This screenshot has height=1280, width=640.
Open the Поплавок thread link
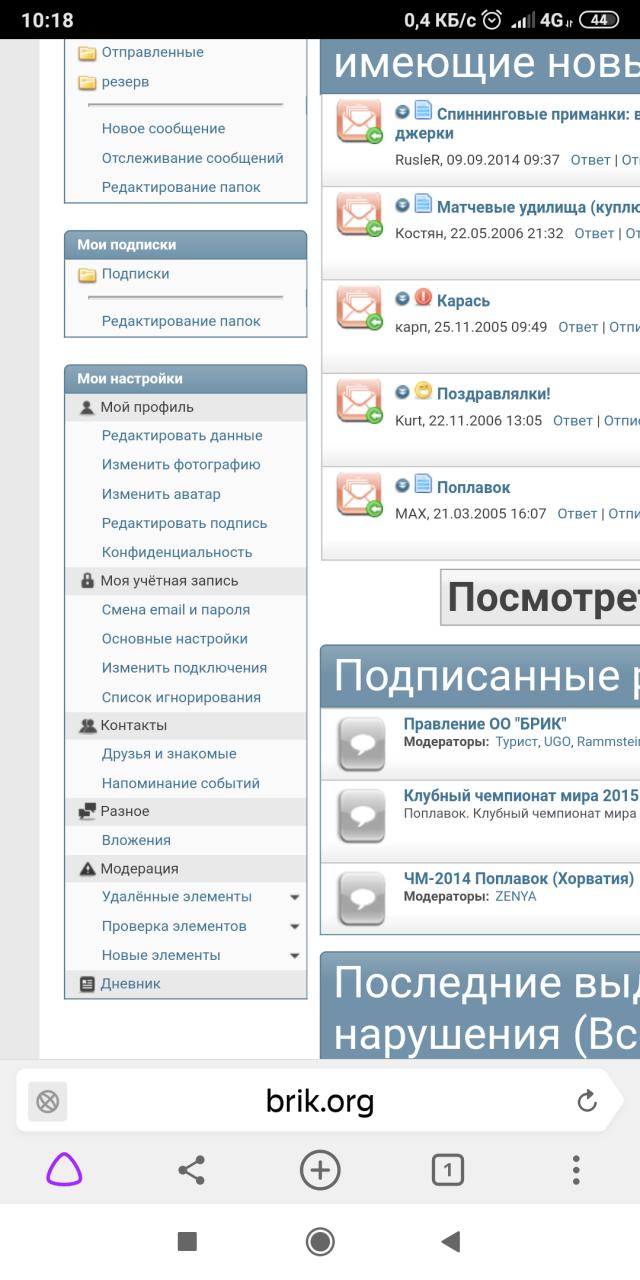[473, 488]
